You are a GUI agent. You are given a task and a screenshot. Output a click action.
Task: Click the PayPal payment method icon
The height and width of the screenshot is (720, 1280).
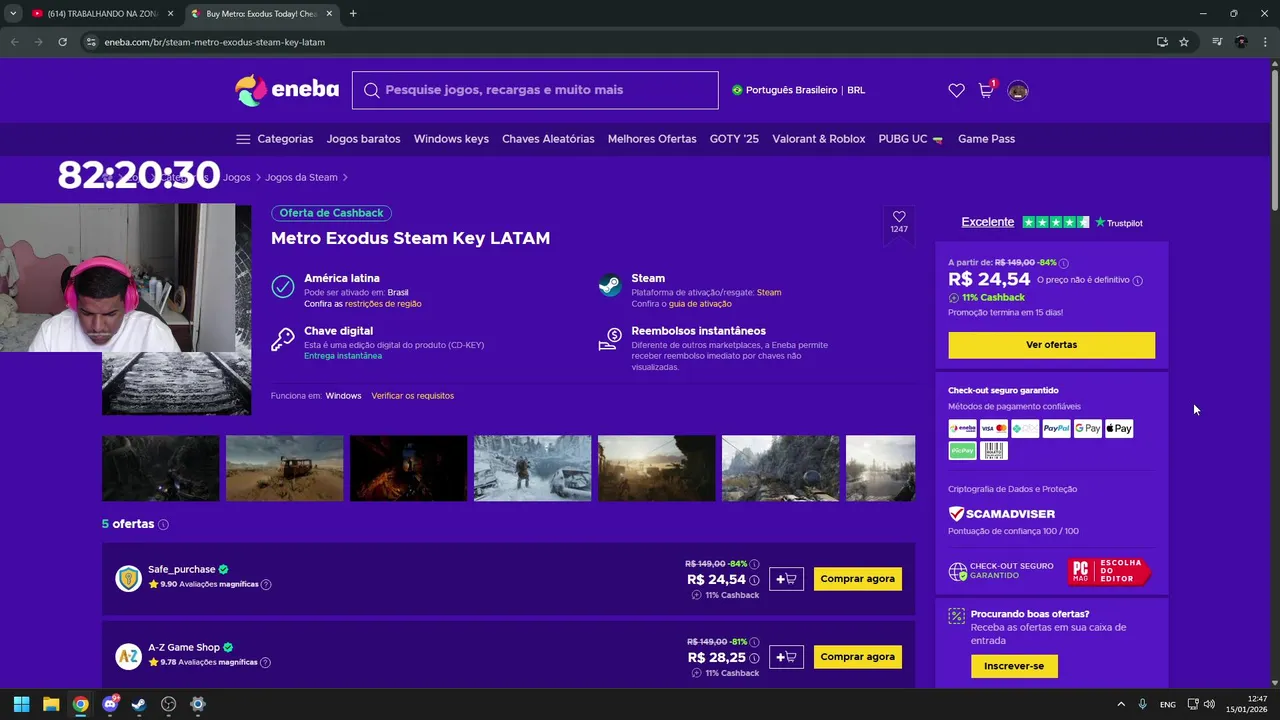pyautogui.click(x=1056, y=428)
